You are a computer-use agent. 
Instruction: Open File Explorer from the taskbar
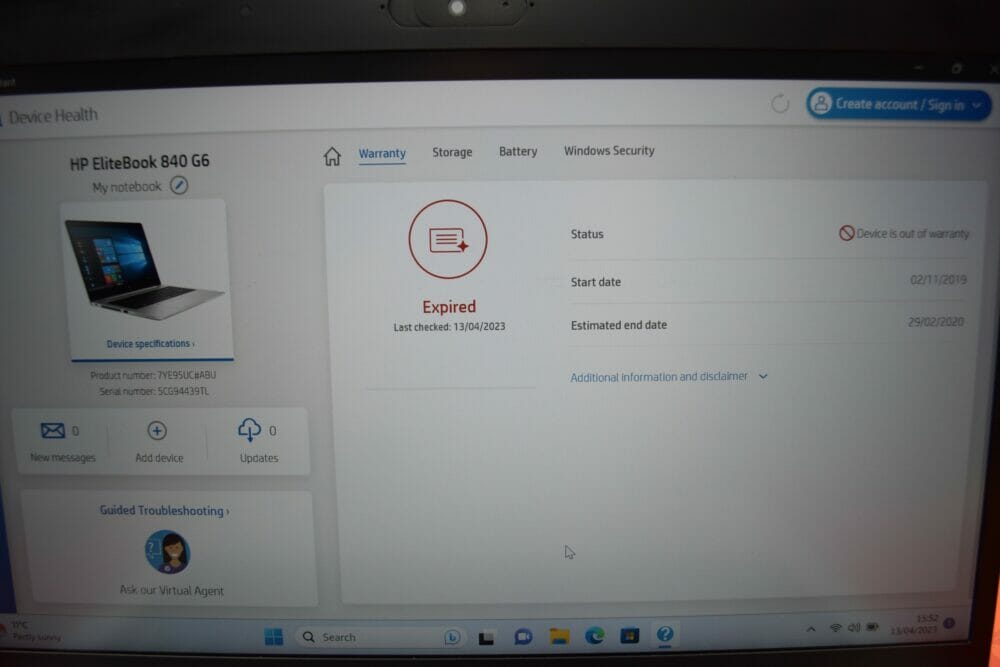coord(559,636)
